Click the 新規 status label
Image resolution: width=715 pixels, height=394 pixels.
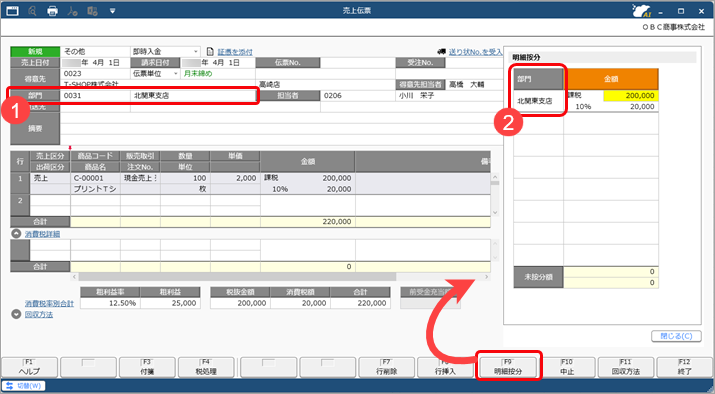pos(35,52)
